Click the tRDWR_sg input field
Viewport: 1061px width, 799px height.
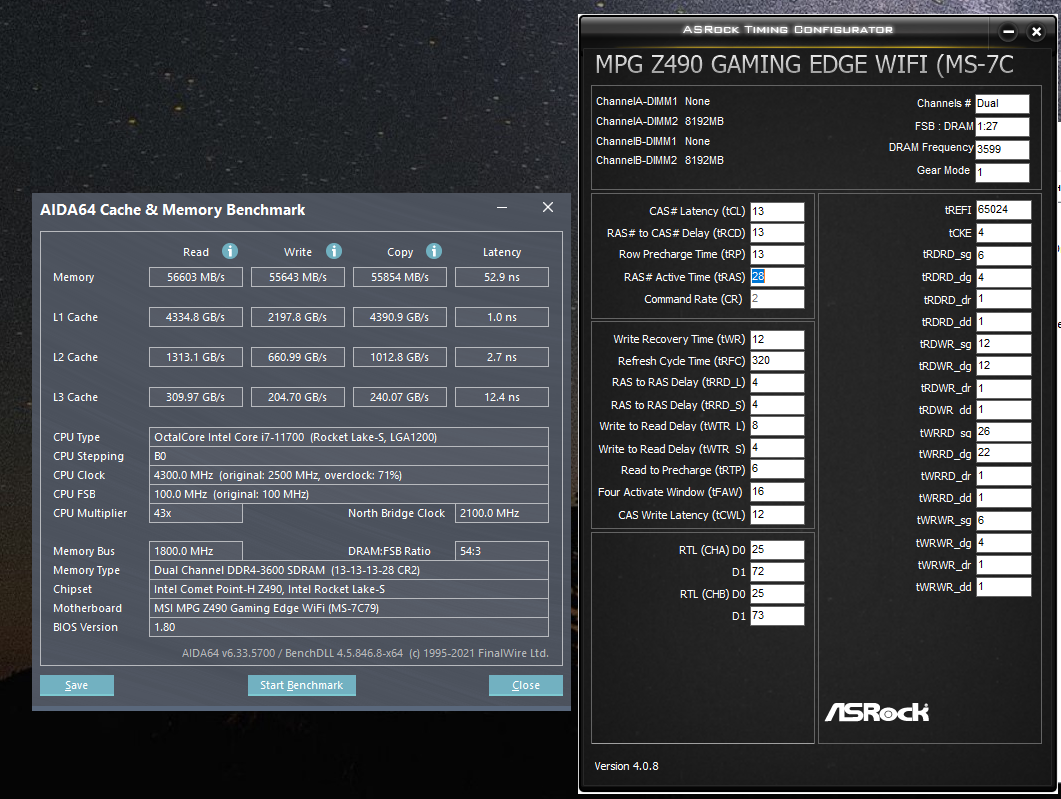coord(1003,344)
